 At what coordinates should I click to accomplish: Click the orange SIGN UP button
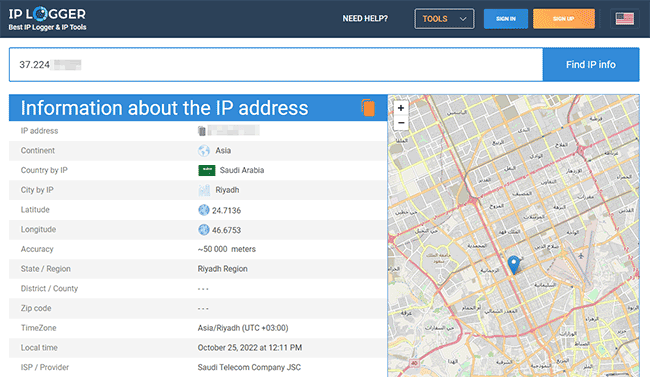[564, 19]
